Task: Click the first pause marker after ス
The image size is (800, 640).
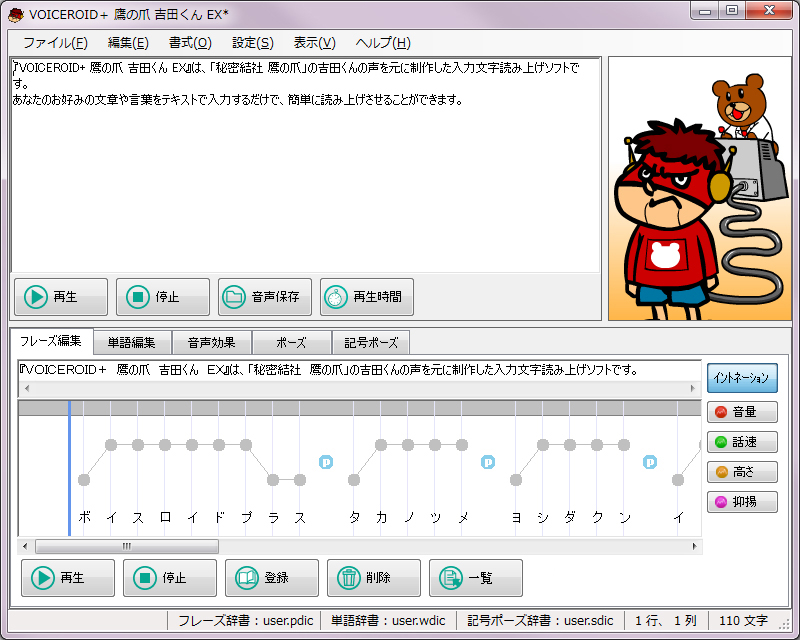Action: click(326, 461)
